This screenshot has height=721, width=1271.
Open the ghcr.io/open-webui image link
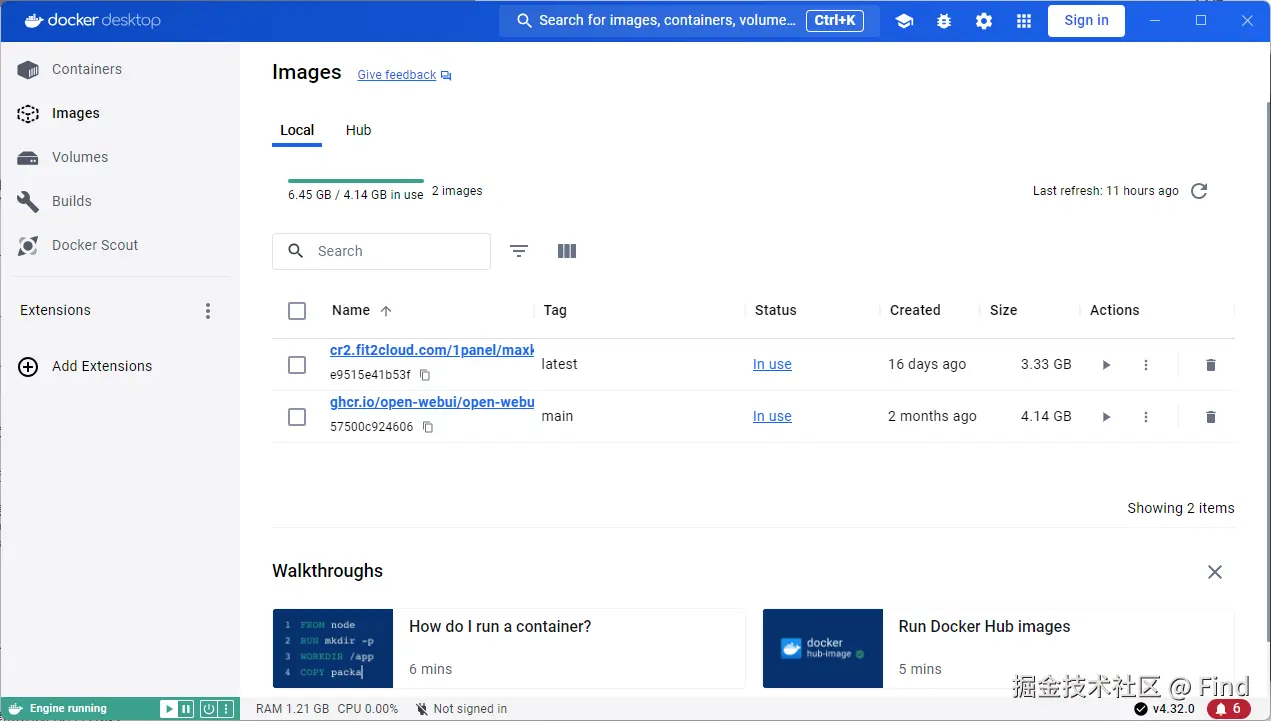[432, 403]
